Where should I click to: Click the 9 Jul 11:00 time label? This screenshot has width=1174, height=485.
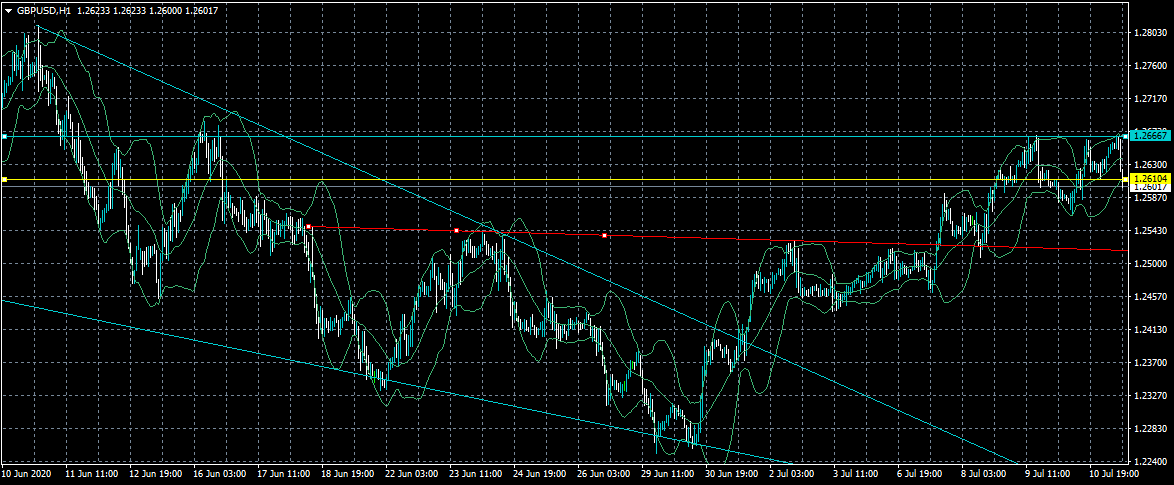pos(1045,474)
